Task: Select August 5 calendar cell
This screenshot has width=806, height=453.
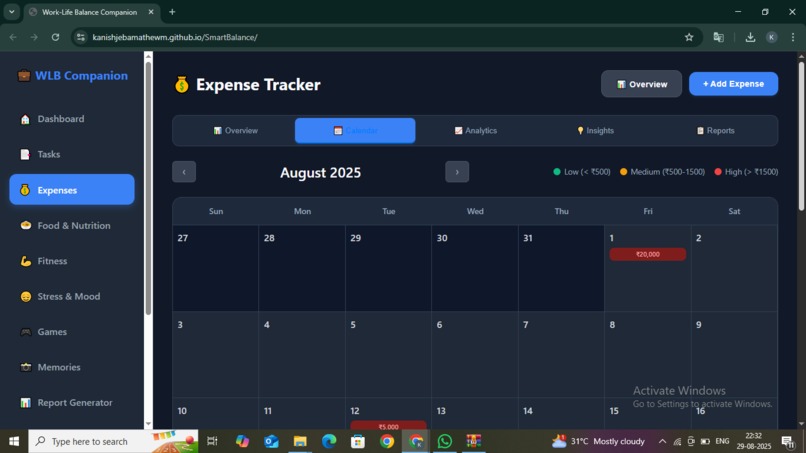Action: [x=389, y=354]
